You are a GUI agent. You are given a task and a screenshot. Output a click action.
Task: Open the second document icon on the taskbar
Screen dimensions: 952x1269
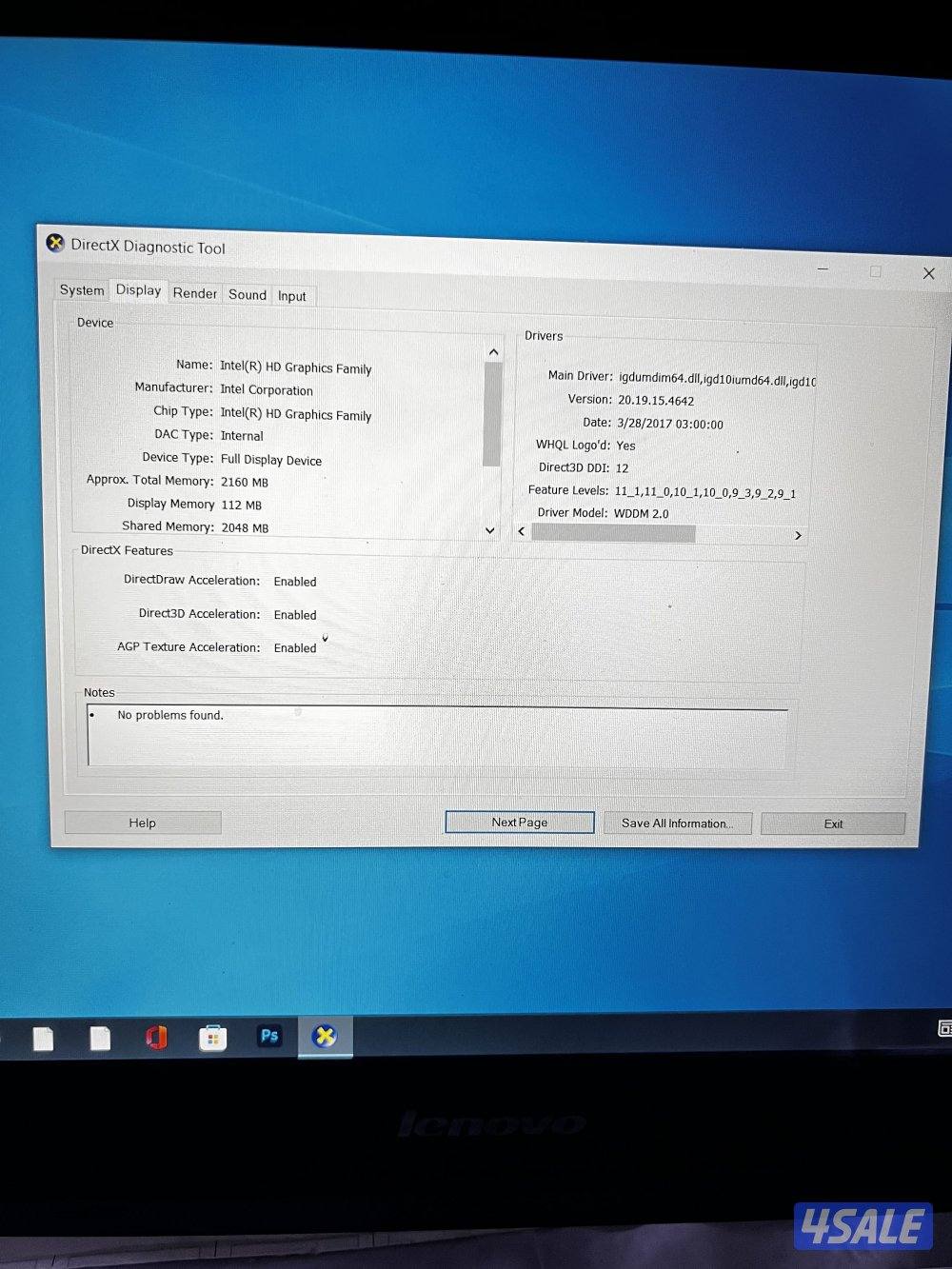pos(100,1037)
